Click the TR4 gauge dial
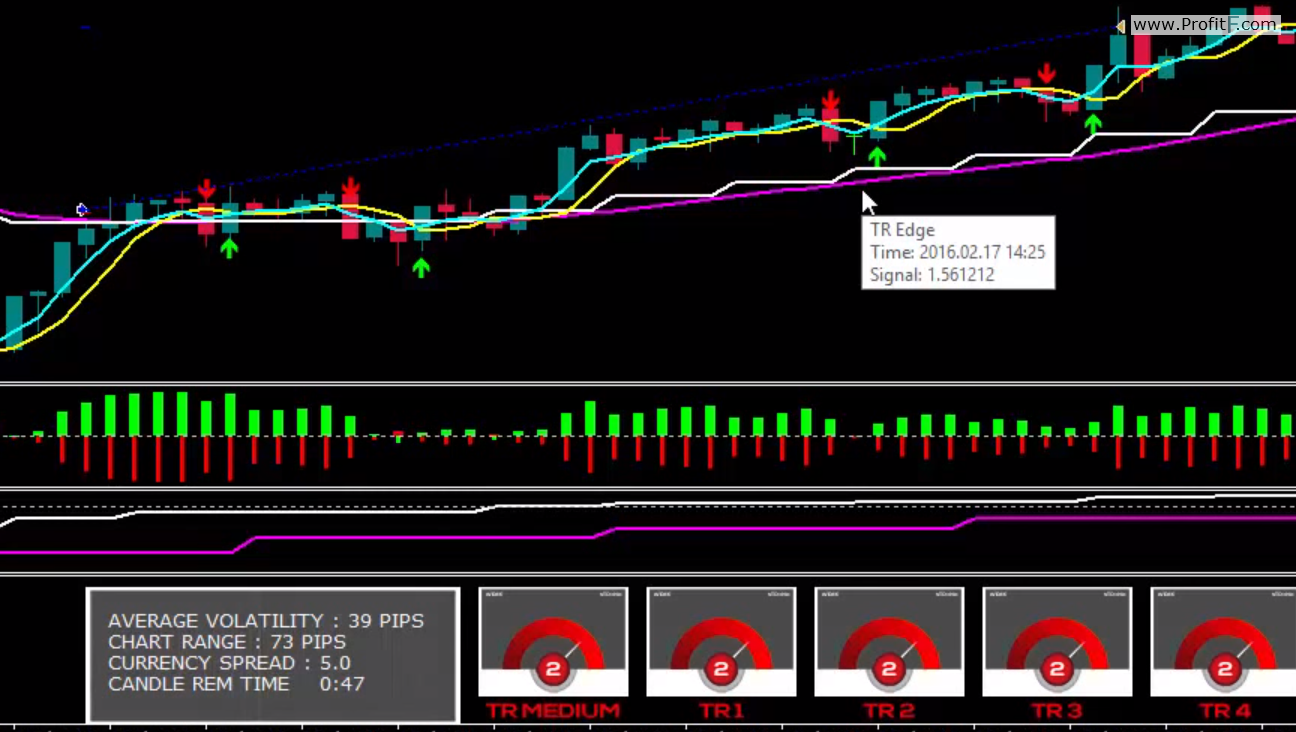Image resolution: width=1296 pixels, height=732 pixels. click(x=1223, y=642)
